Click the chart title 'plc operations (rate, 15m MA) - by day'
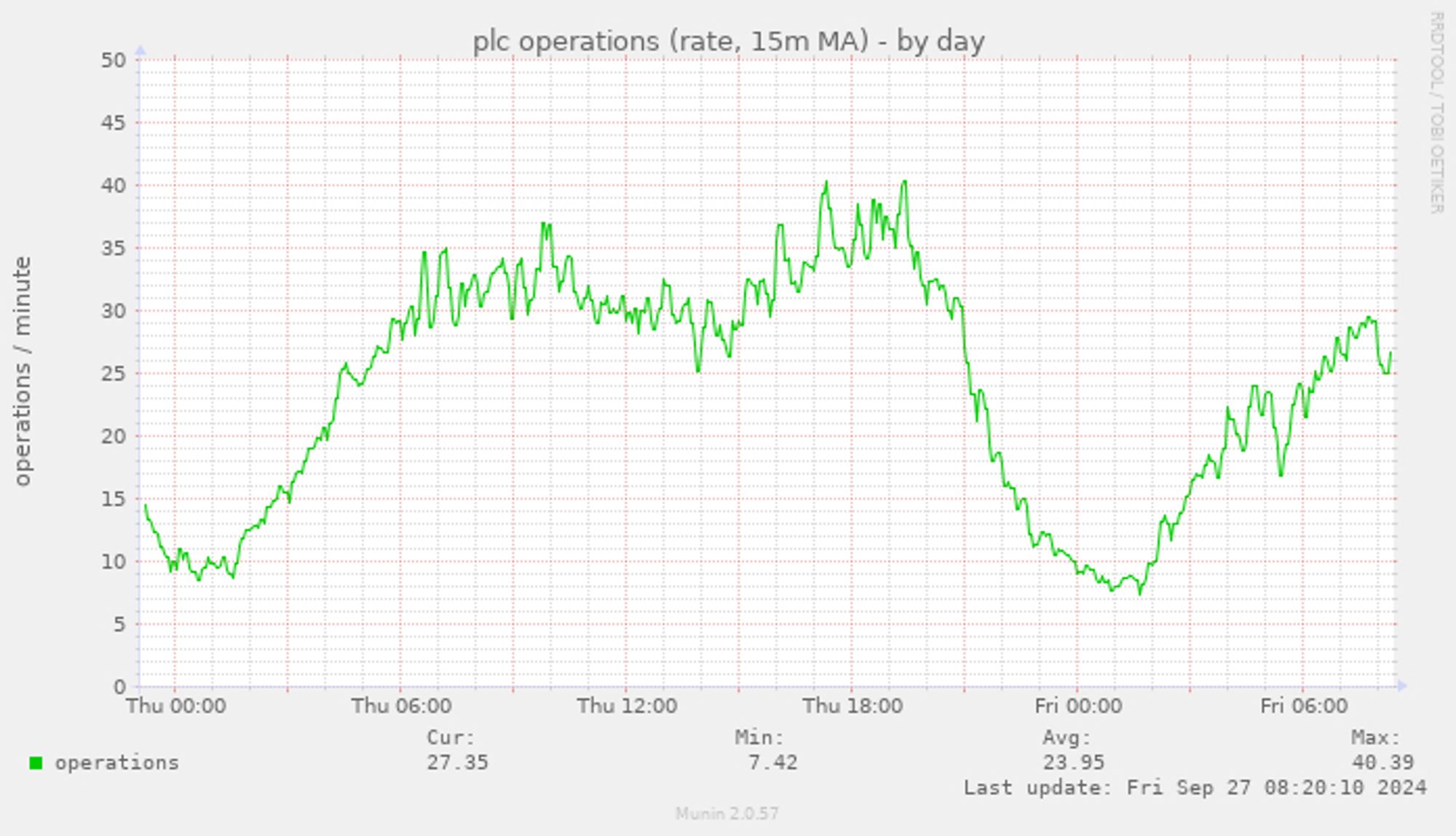This screenshot has height=836, width=1456. [729, 42]
